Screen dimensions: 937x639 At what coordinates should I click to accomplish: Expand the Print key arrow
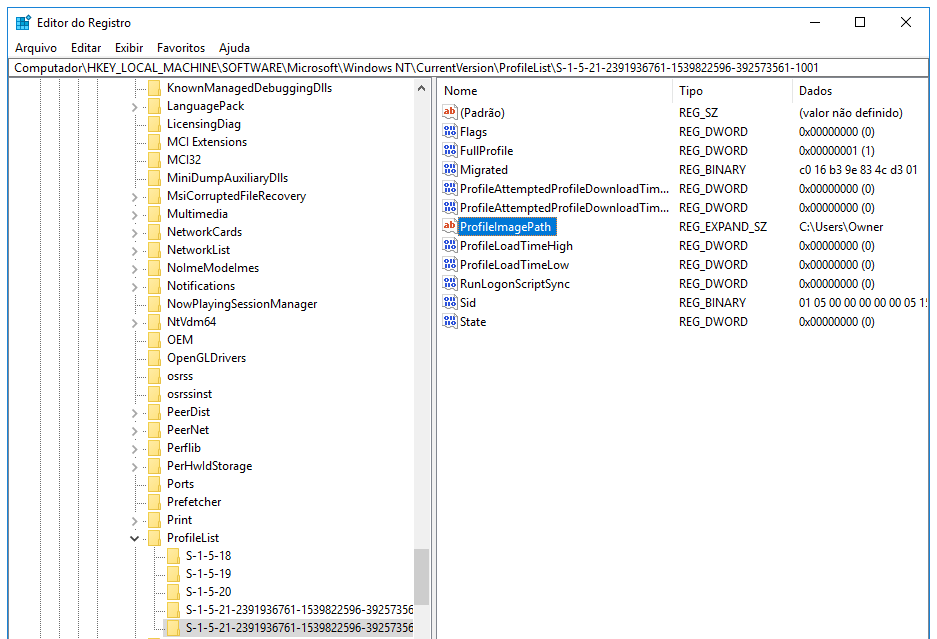pyautogui.click(x=135, y=520)
